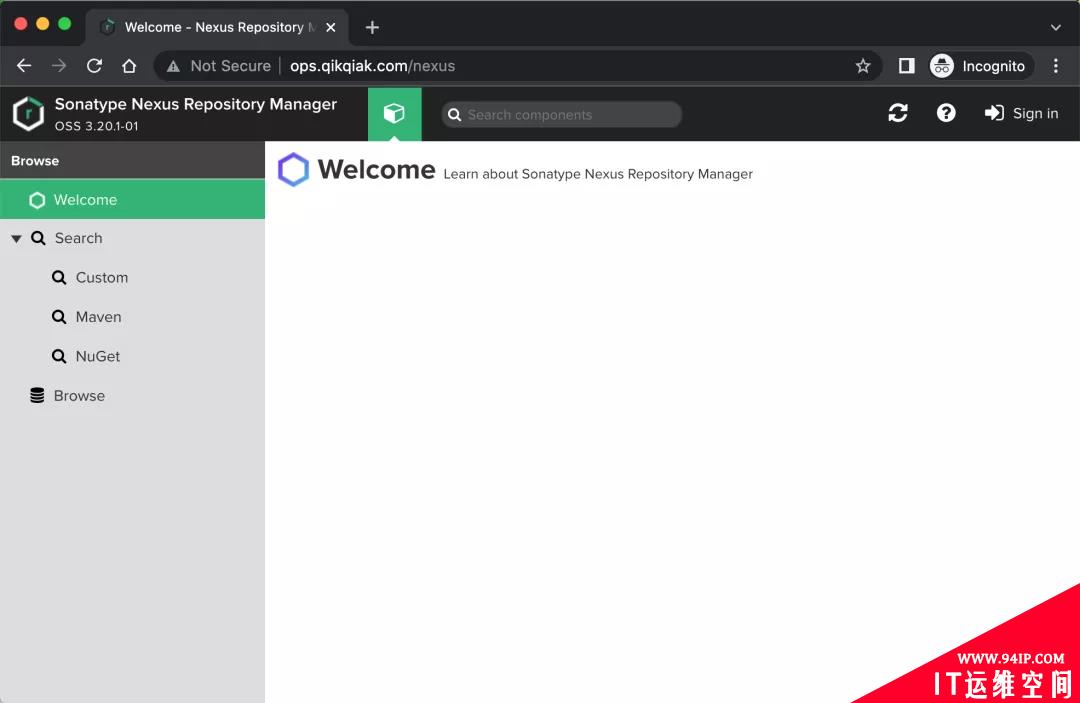Image resolution: width=1080 pixels, height=703 pixels.
Task: Open the Chrome three-dot menu
Action: [x=1056, y=66]
